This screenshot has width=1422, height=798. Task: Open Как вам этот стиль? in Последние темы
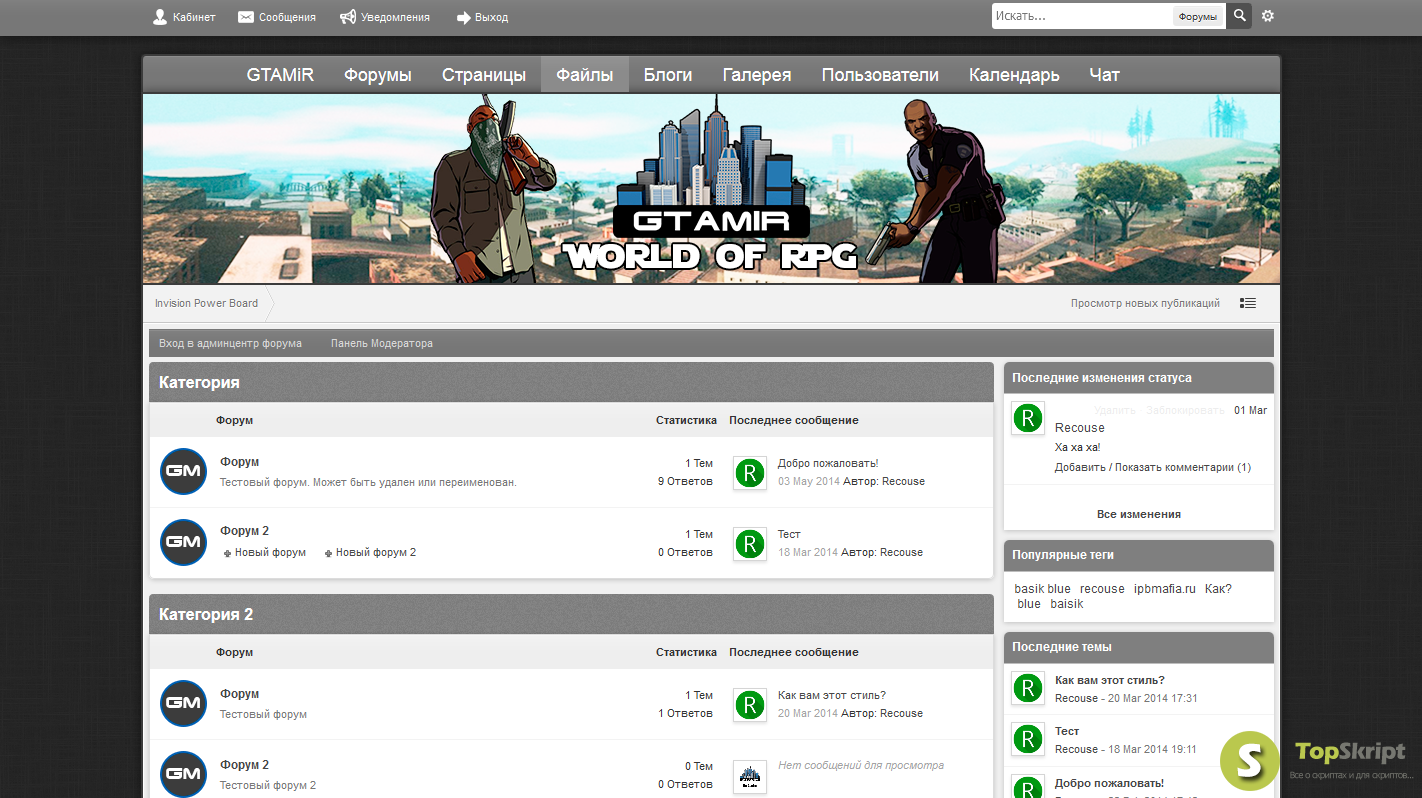pyautogui.click(x=1110, y=680)
